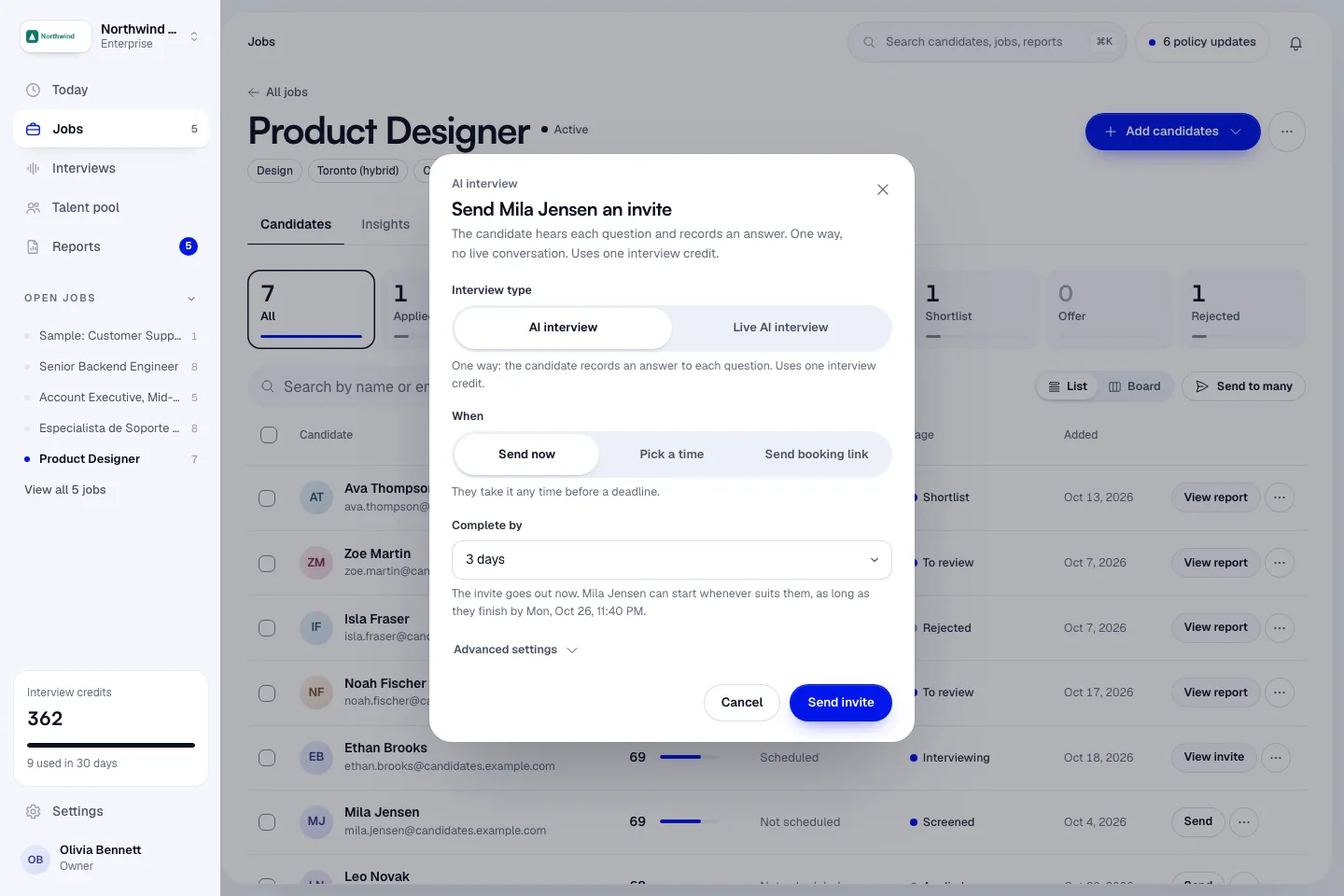Open row actions for Noah Fischer
The image size is (1344, 896).
(x=1280, y=693)
